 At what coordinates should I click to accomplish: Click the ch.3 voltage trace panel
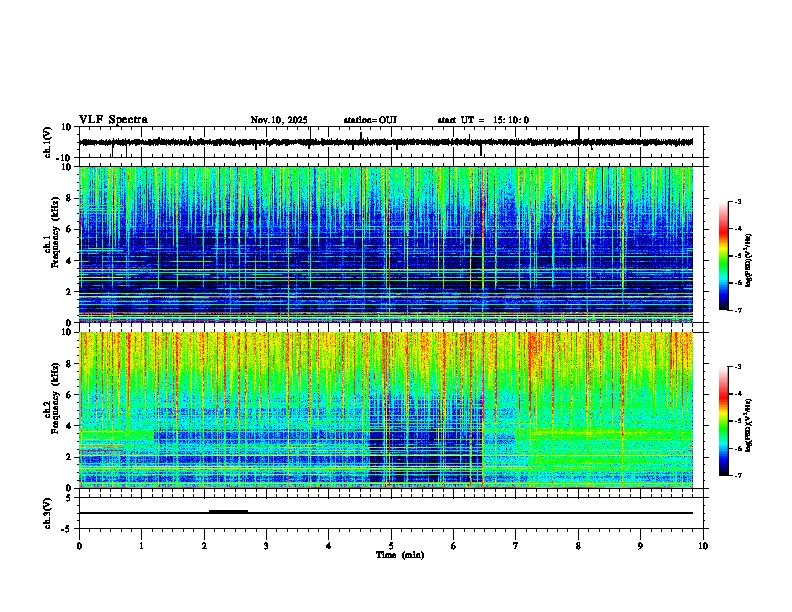pyautogui.click(x=393, y=513)
